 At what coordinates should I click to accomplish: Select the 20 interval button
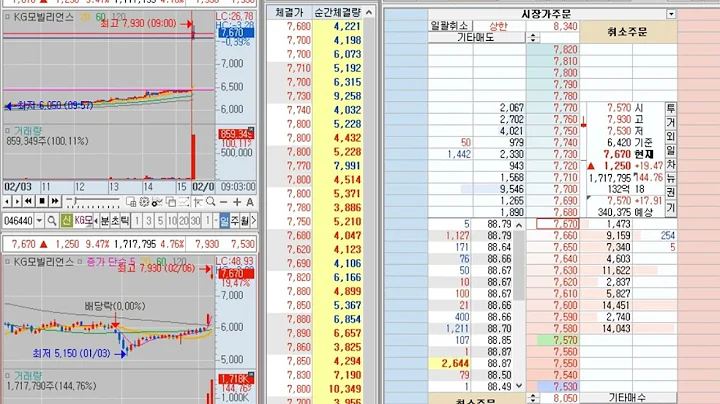pos(184,221)
